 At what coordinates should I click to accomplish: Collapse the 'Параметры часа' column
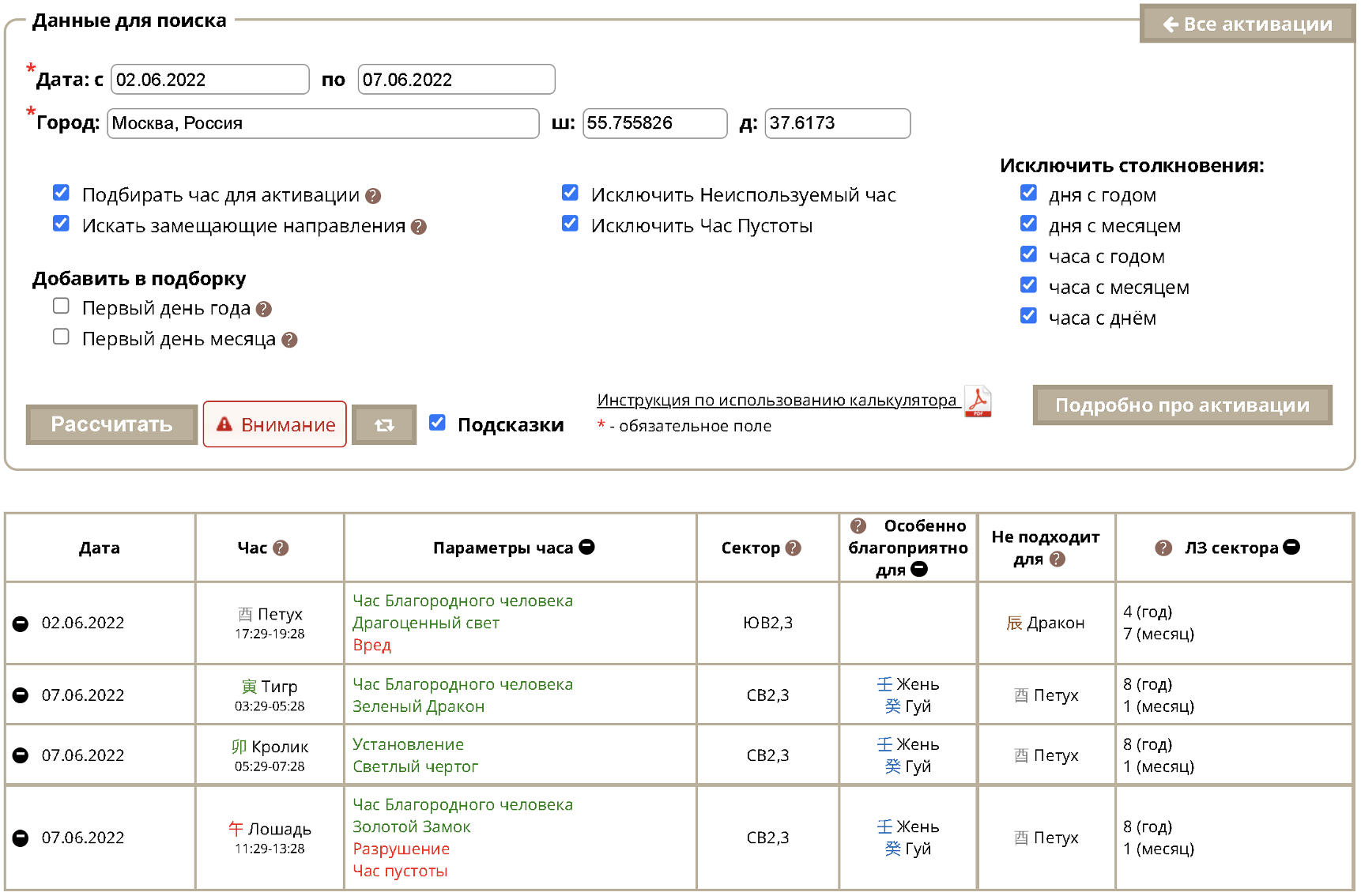[586, 547]
